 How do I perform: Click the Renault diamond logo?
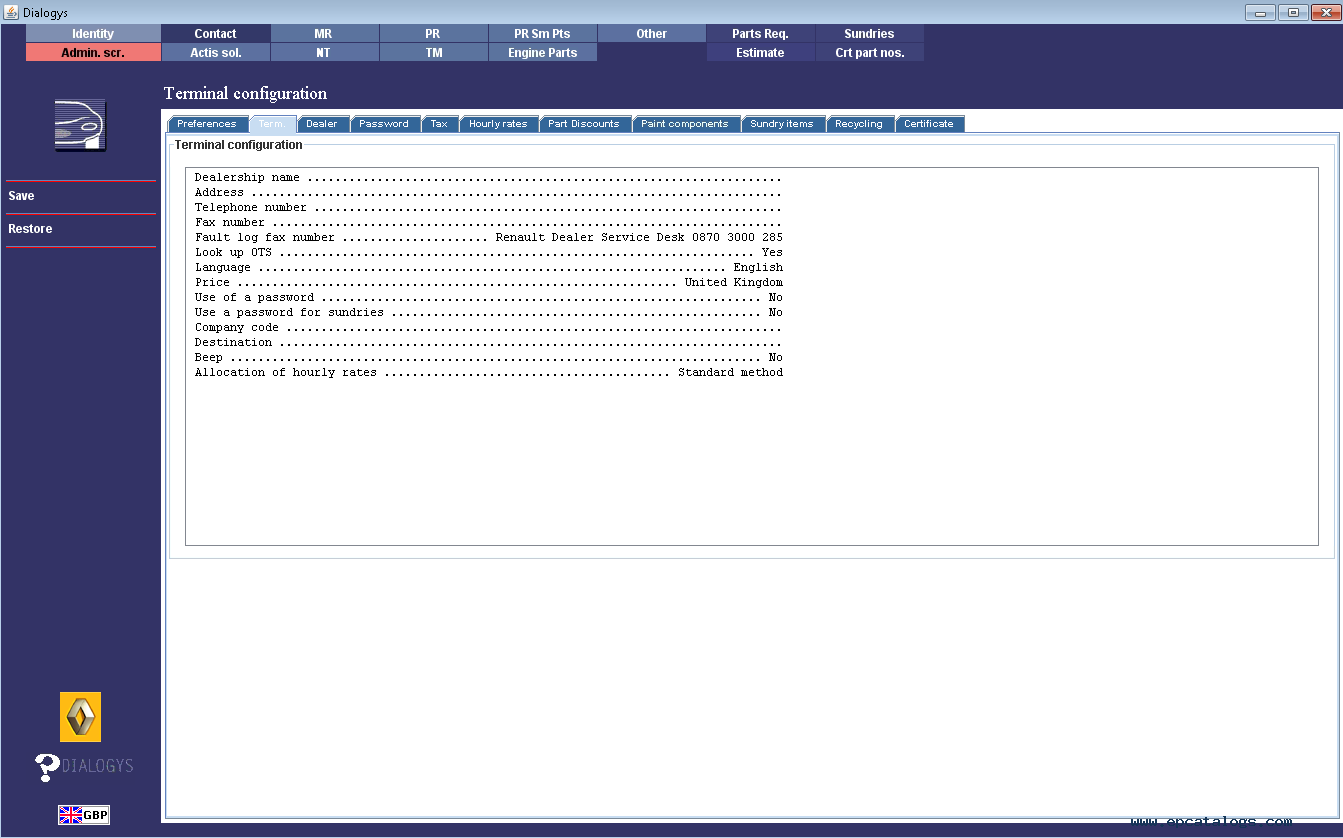click(x=80, y=717)
